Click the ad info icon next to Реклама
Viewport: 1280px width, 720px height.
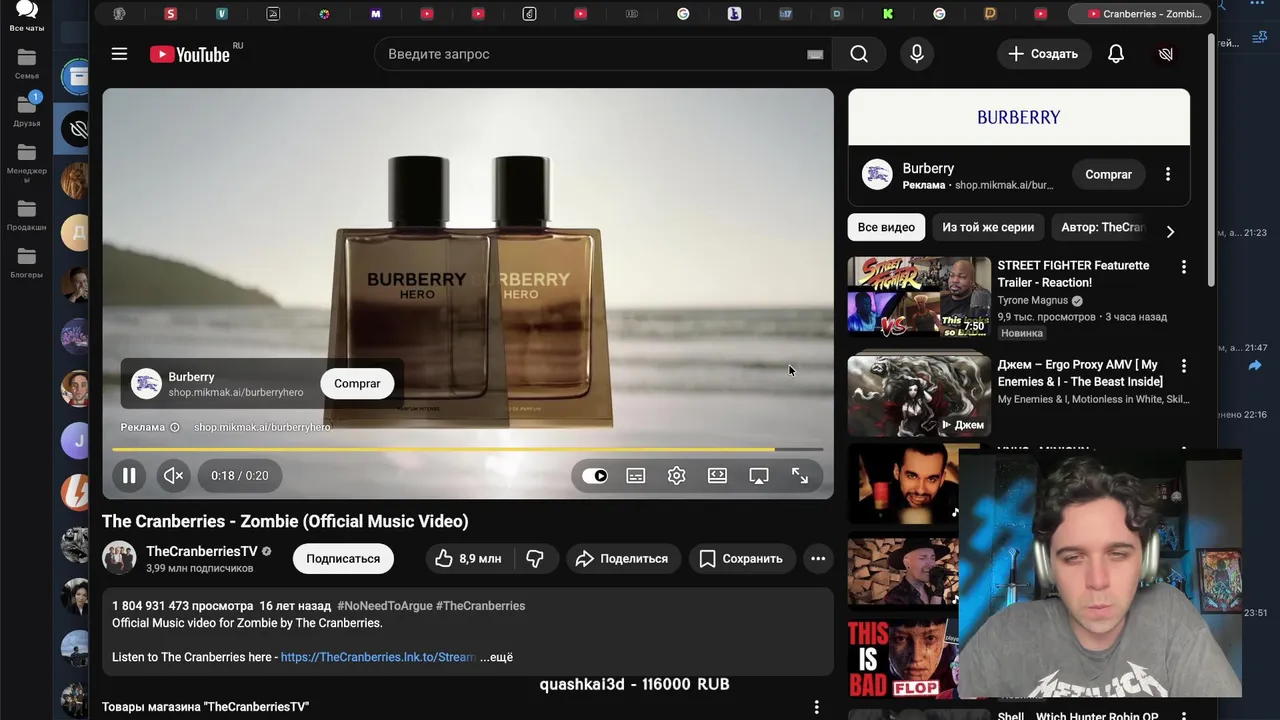(175, 427)
